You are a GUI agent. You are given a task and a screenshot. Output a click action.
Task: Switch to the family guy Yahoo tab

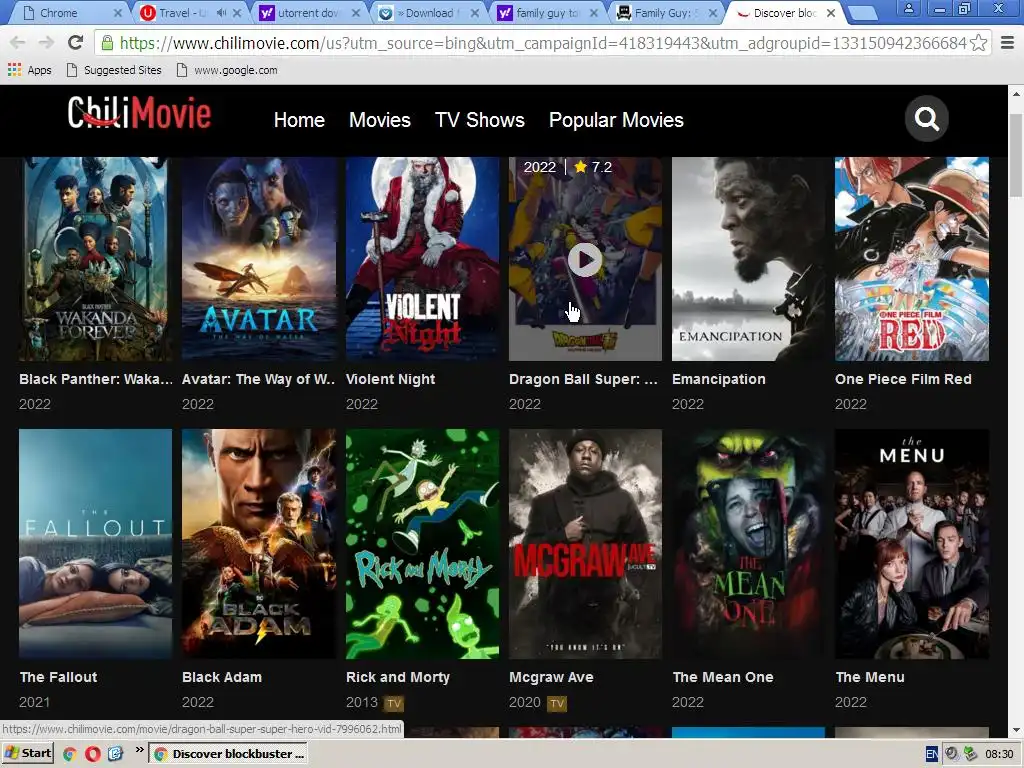[x=547, y=13]
